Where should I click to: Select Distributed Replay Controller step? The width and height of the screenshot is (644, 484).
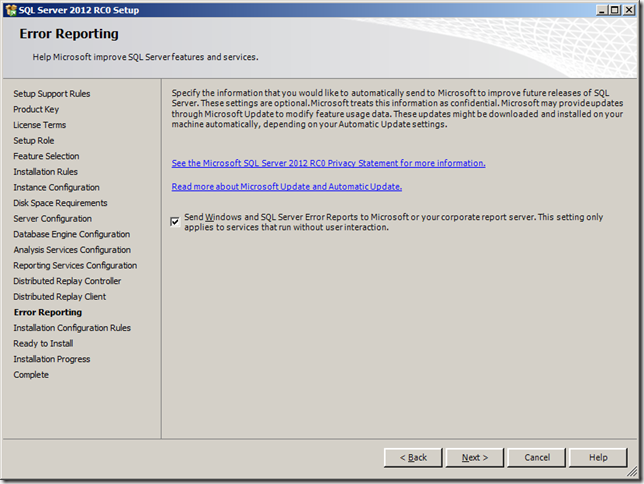67,281
